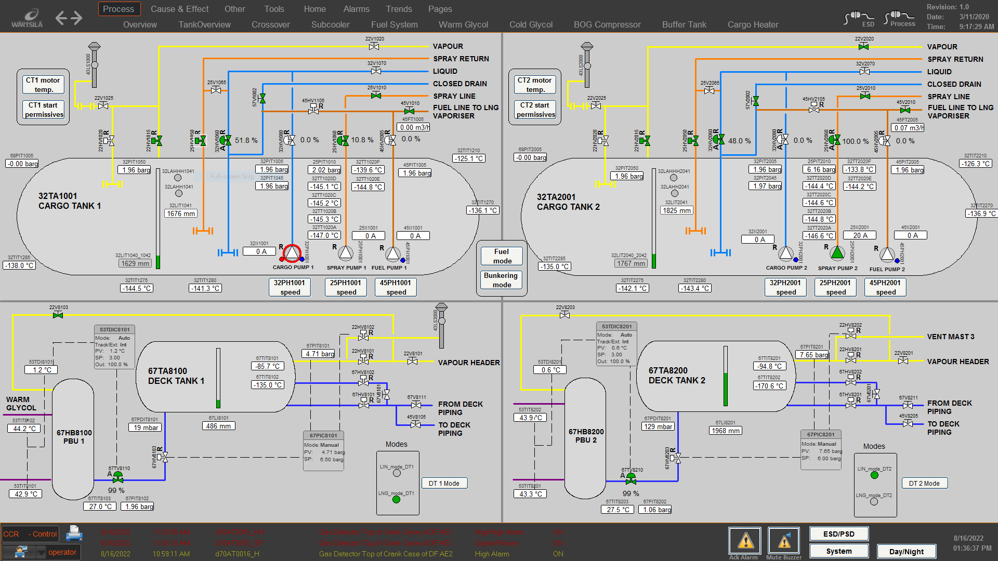Open the Process menu
The height and width of the screenshot is (561, 998).
tap(118, 9)
